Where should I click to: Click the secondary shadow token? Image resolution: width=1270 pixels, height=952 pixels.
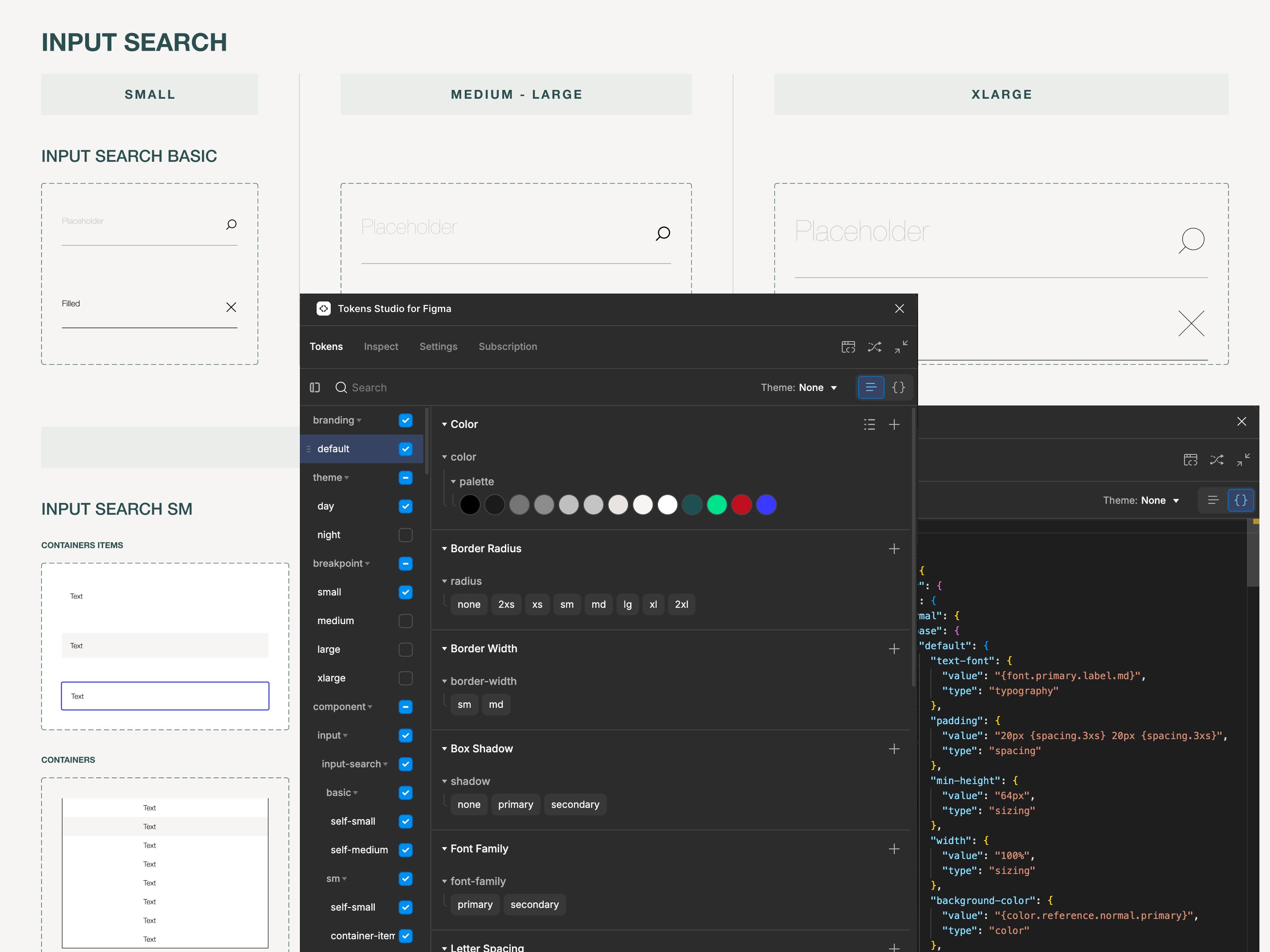coord(575,804)
